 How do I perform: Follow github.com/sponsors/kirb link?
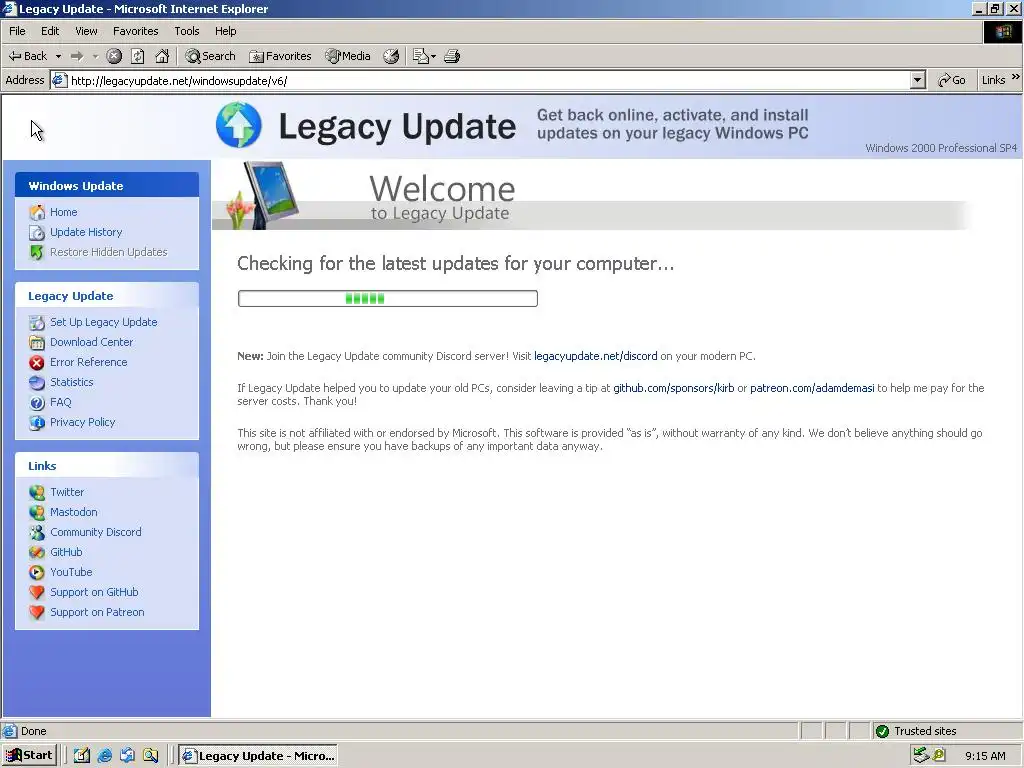[673, 388]
